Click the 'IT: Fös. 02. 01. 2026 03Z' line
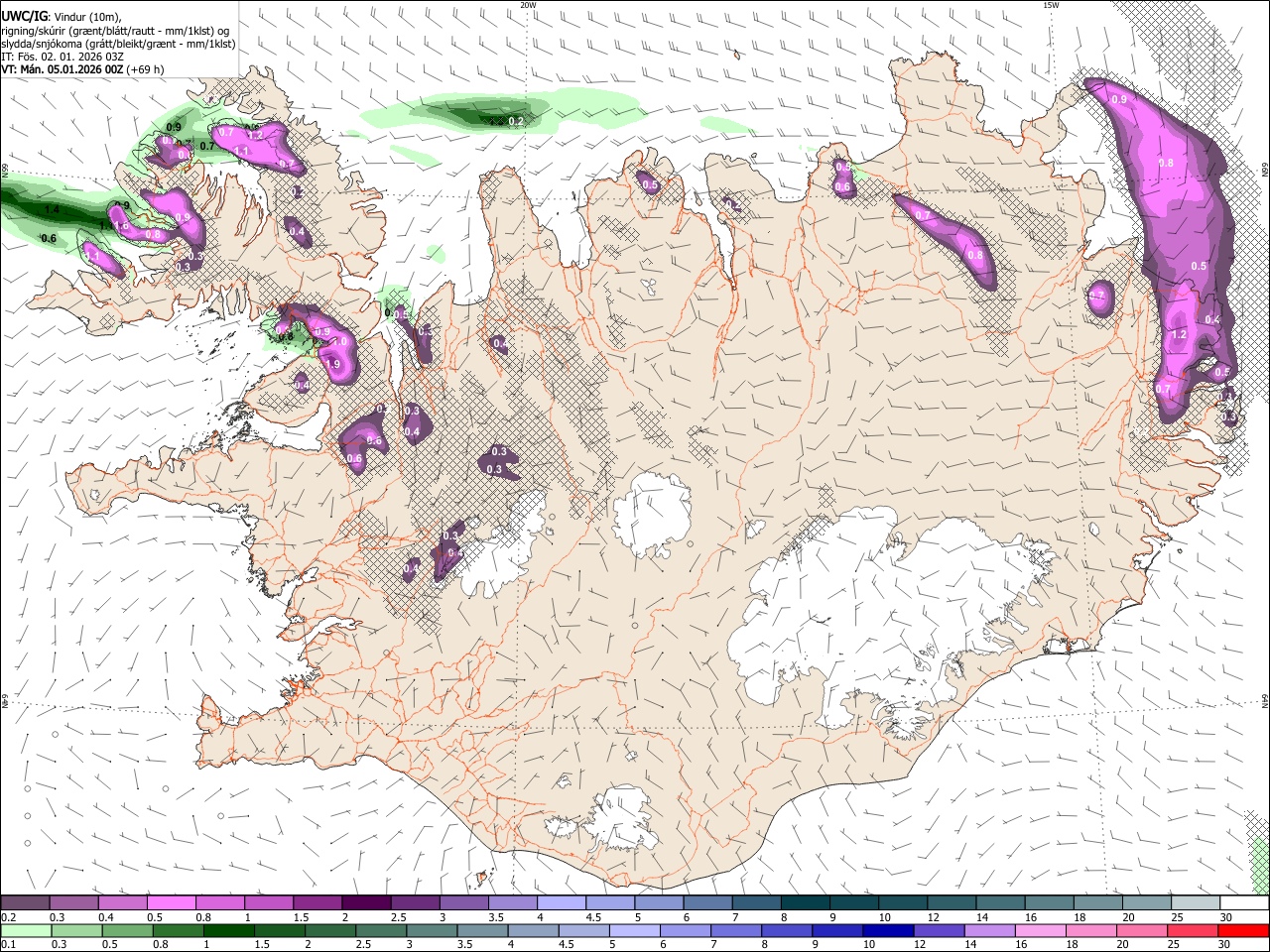 click(62, 57)
